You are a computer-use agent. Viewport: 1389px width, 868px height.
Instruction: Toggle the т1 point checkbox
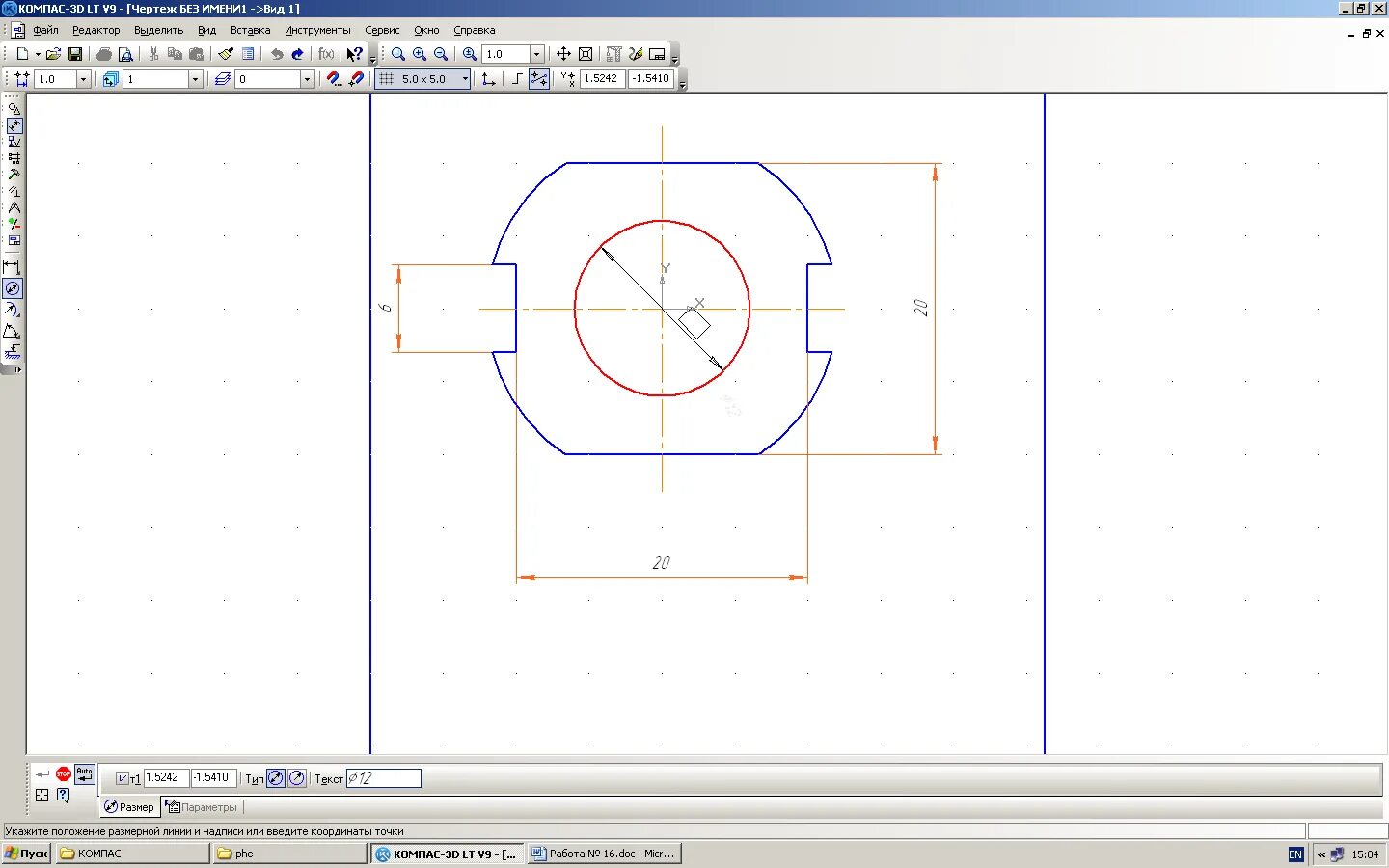123,778
